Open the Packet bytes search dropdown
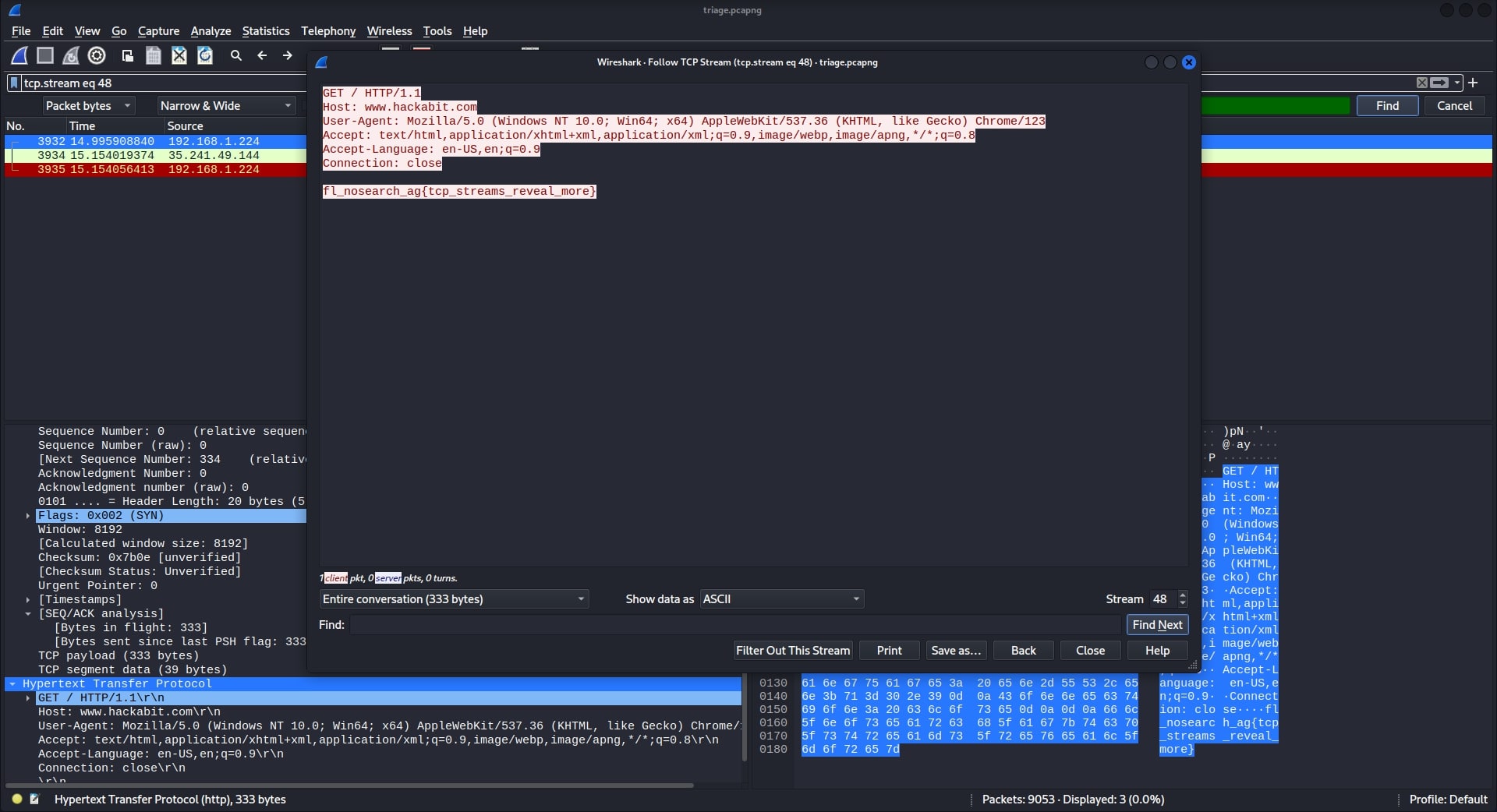Viewport: 1497px width, 812px height. [x=88, y=106]
